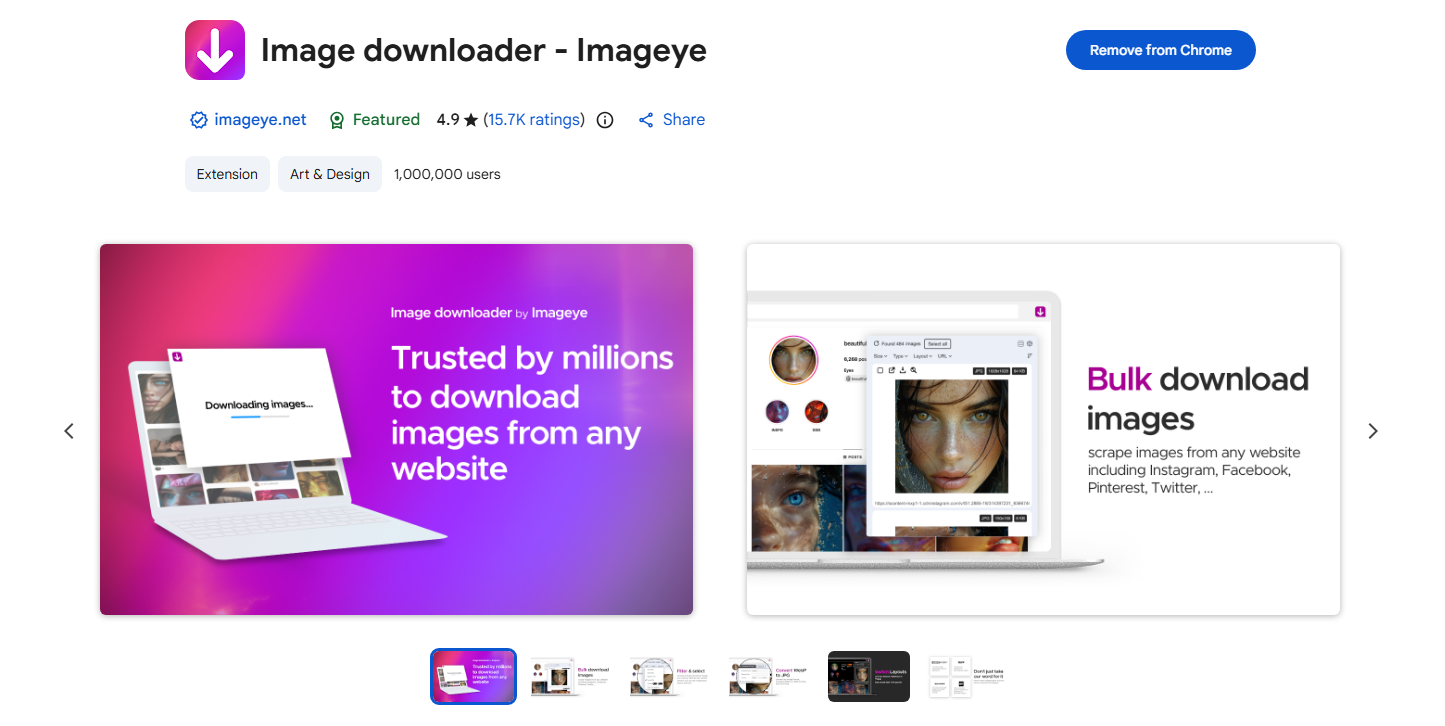Viewport: 1445px width, 726px height.
Task: Click the magnifier icon in the Imageye popup preview
Action: click(914, 371)
